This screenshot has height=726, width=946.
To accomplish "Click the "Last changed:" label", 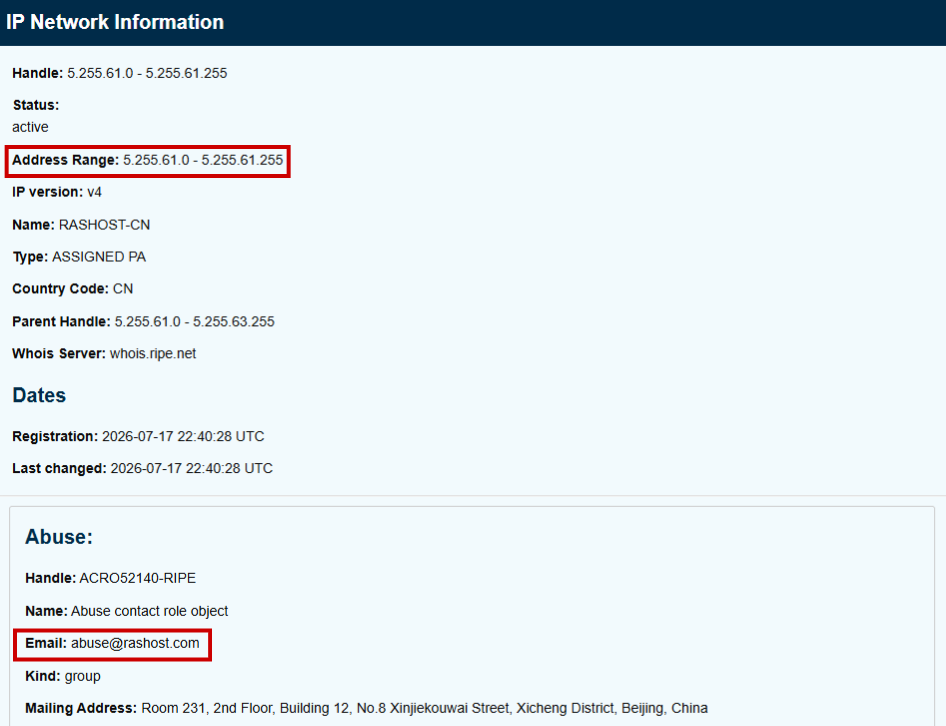I will click(59, 469).
